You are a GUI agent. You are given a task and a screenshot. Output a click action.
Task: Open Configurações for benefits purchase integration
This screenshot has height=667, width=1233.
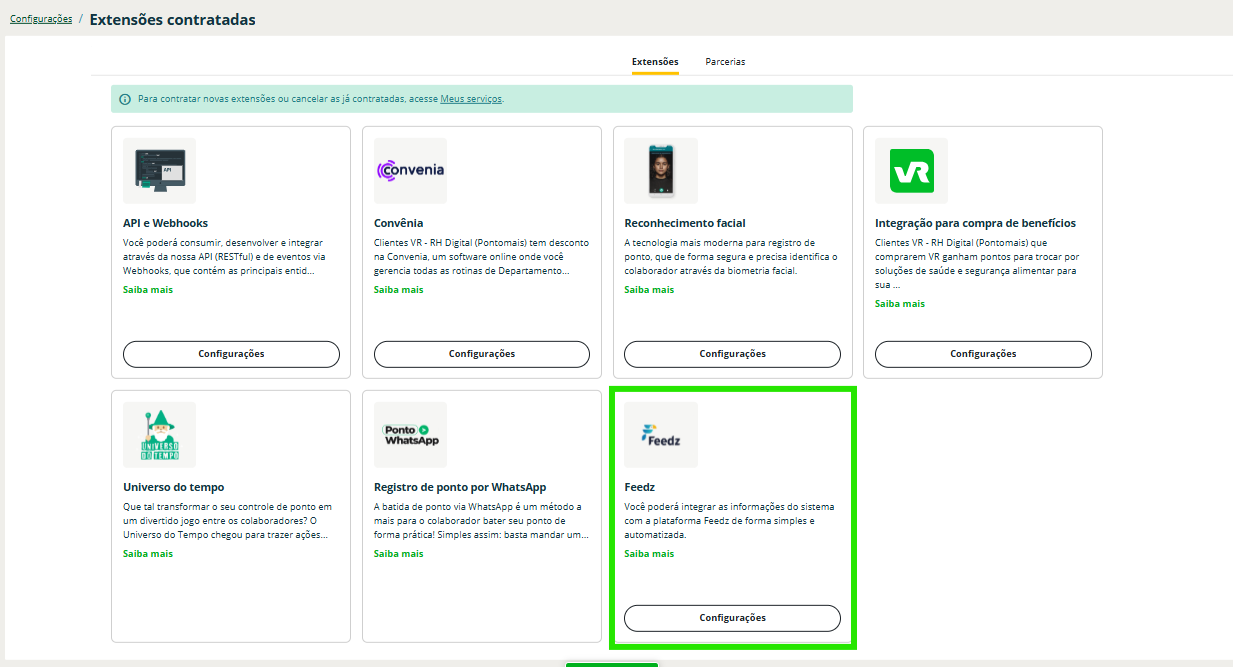(983, 354)
